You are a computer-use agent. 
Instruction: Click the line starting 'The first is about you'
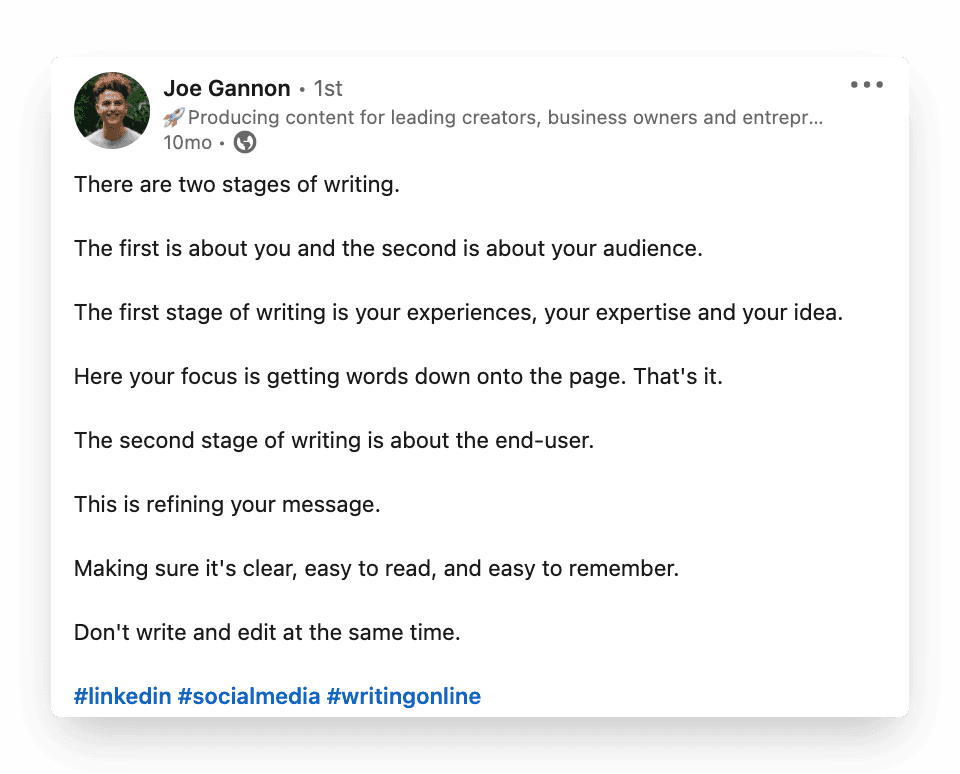388,248
